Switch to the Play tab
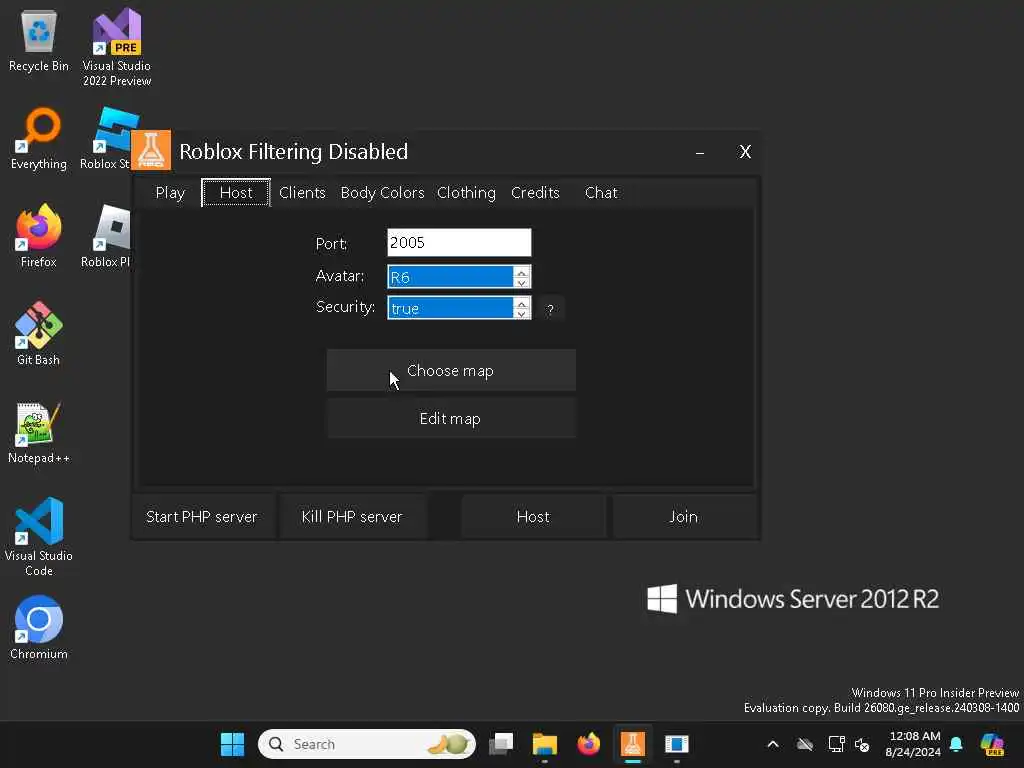 click(170, 193)
